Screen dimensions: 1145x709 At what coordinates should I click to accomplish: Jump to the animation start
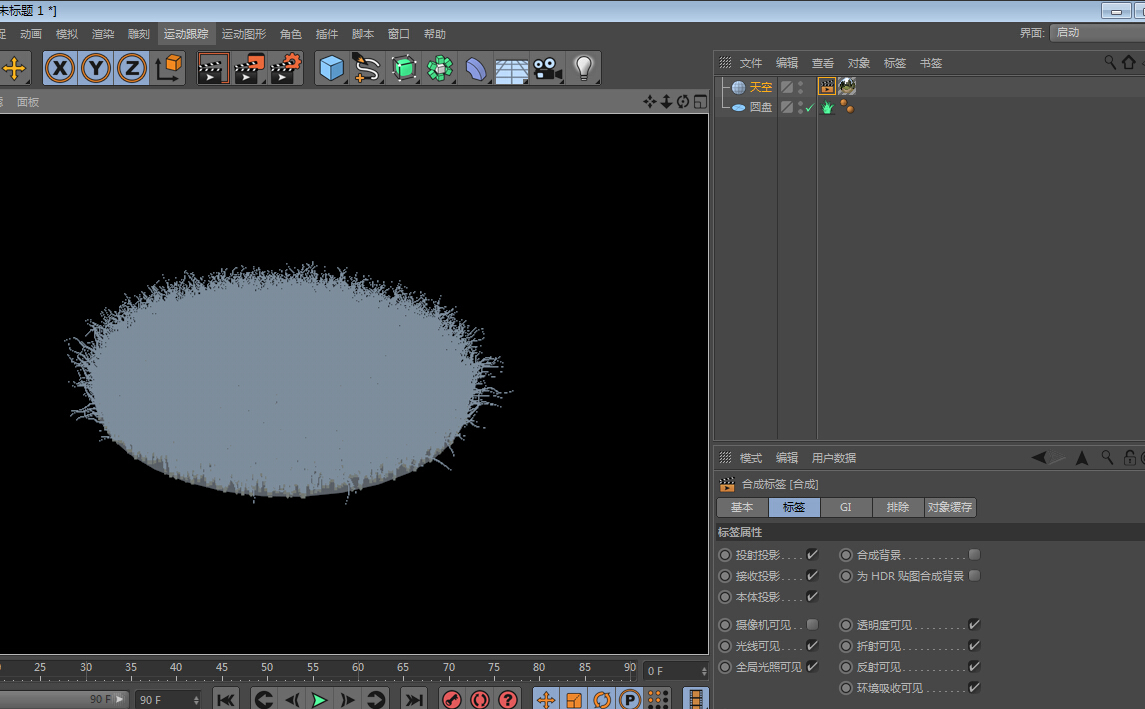(226, 700)
